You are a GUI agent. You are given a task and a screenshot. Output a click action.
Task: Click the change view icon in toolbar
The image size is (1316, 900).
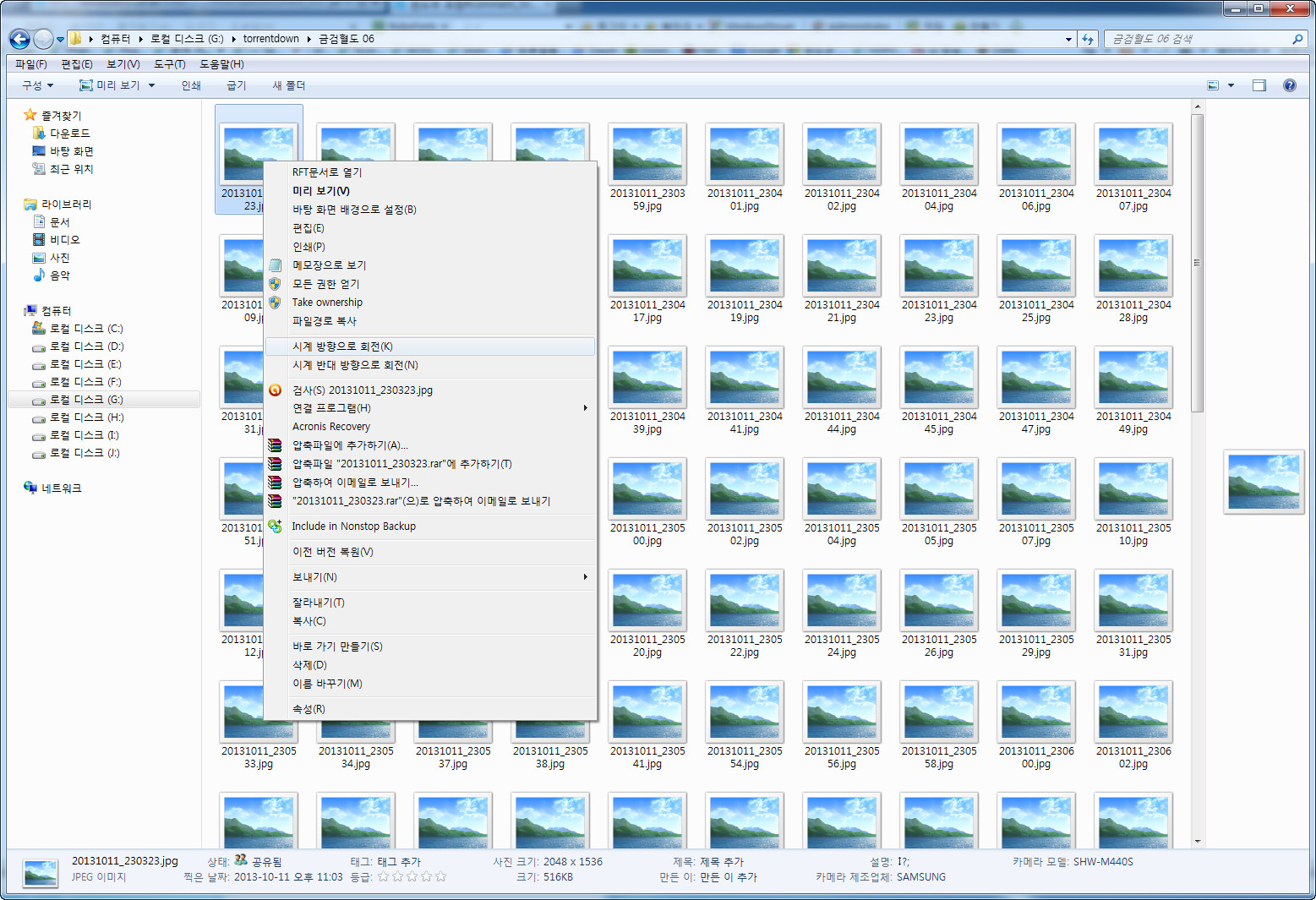pos(1213,85)
